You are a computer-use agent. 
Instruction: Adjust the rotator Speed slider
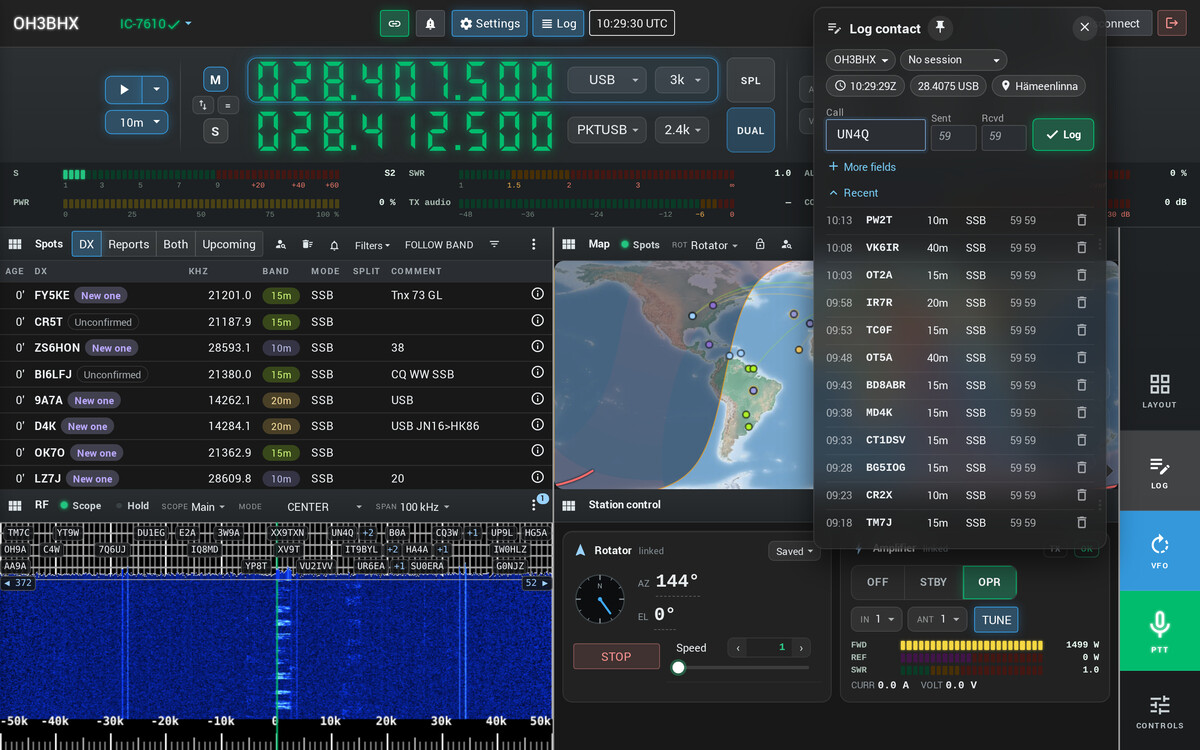click(x=743, y=667)
